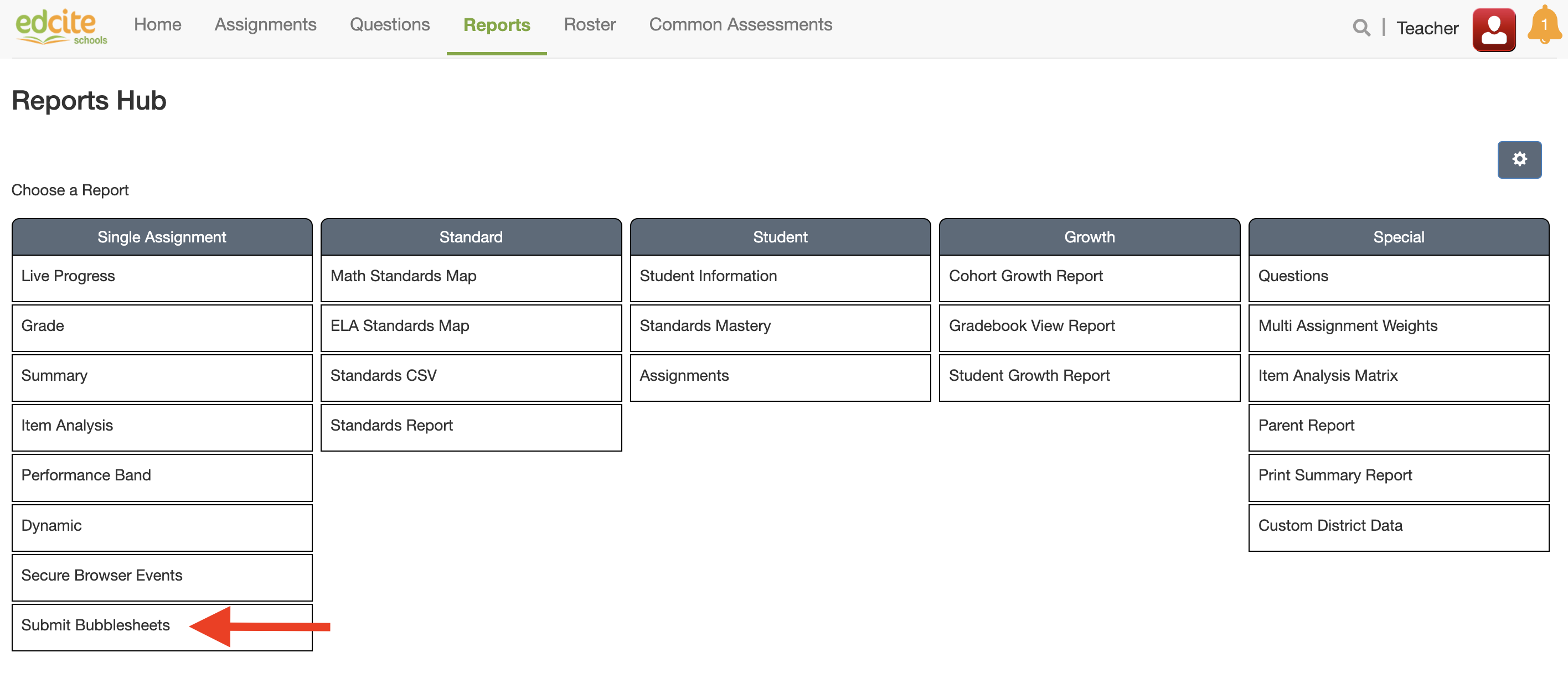Go to the Home page
Image resolution: width=1568 pixels, height=673 pixels.
pos(157,24)
